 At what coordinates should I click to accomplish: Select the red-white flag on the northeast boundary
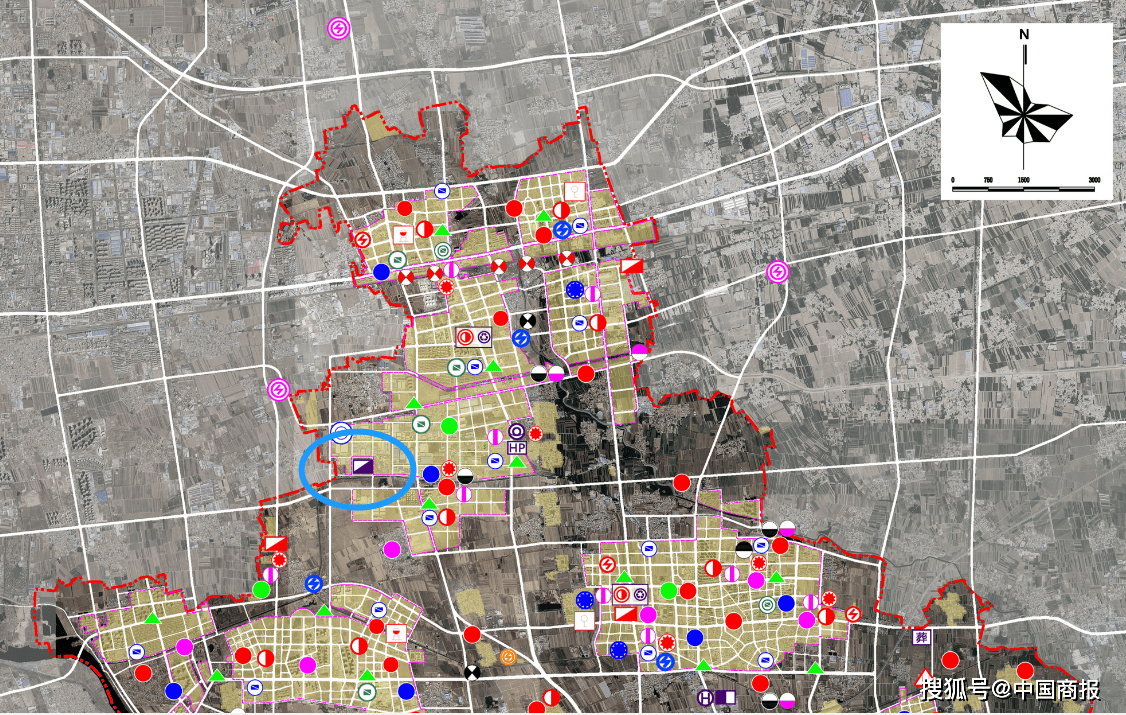632,266
